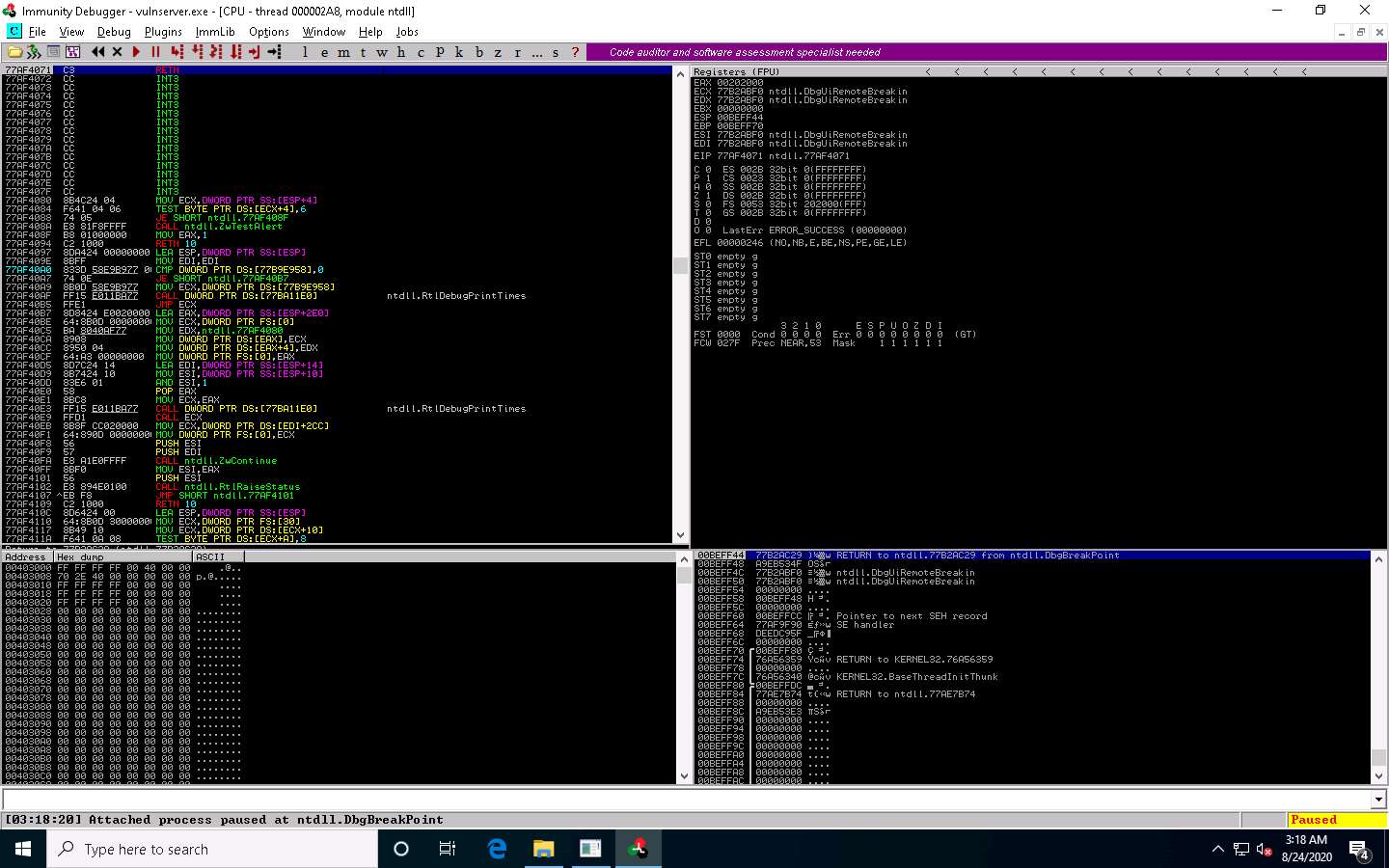Click the Step into toolbar icon

click(177, 52)
